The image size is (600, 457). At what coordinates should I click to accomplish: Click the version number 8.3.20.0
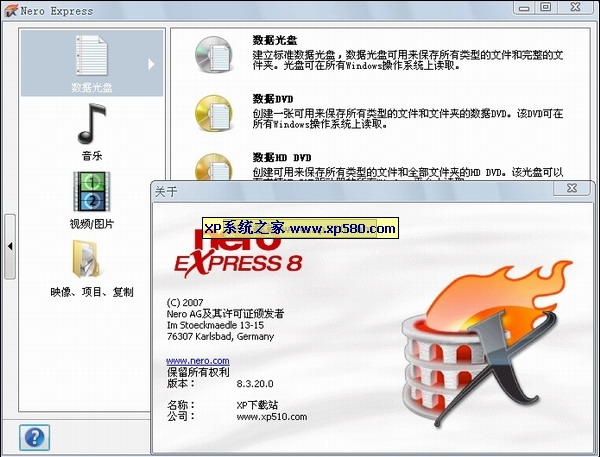[255, 384]
